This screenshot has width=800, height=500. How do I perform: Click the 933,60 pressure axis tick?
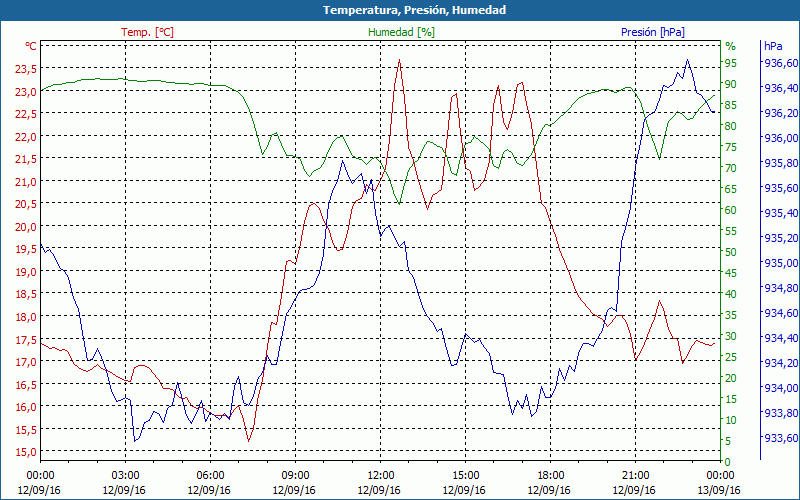(781, 438)
